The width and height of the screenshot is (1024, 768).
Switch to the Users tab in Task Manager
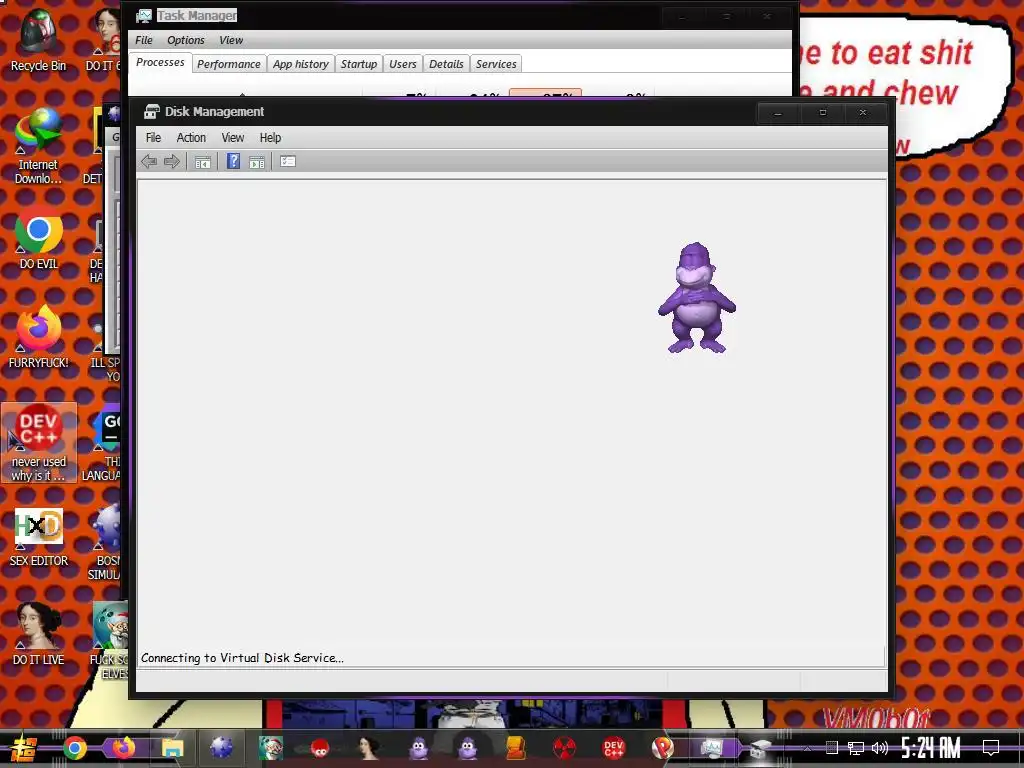[402, 64]
